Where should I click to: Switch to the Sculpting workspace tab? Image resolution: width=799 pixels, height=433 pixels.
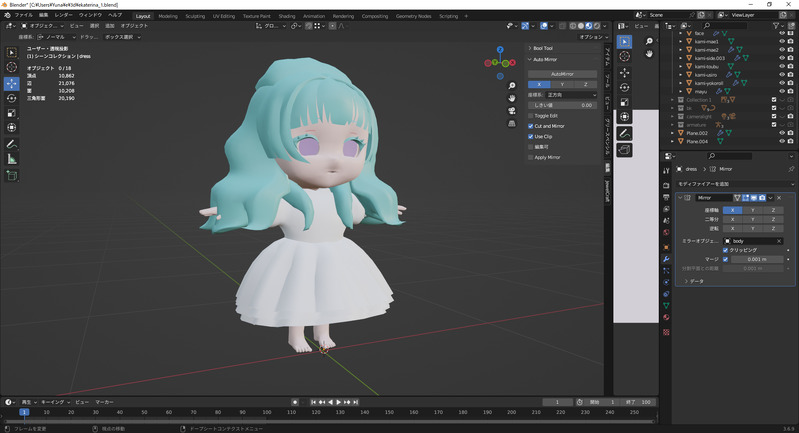click(x=195, y=16)
